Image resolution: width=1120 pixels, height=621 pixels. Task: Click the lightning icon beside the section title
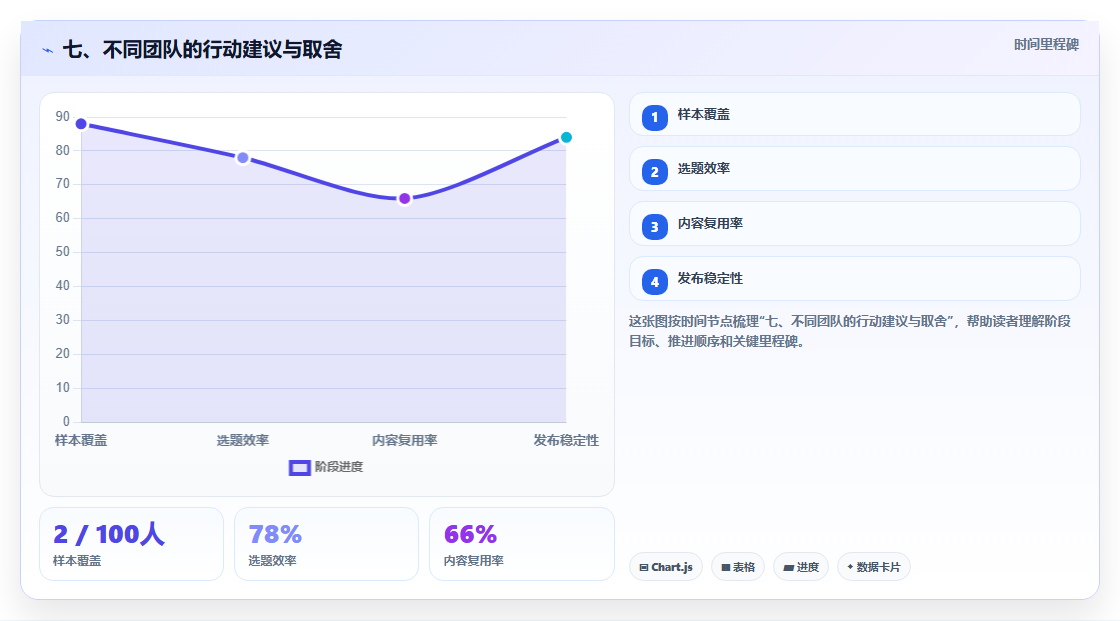(x=48, y=50)
